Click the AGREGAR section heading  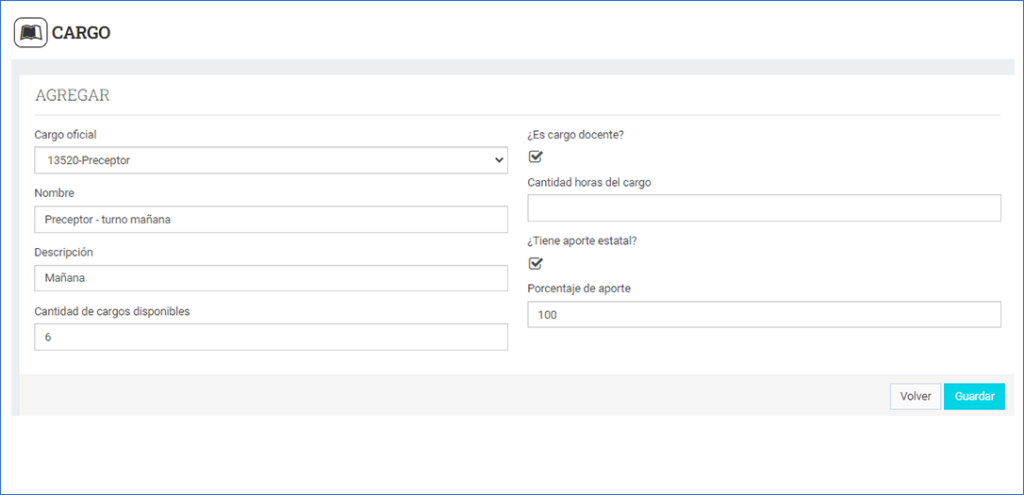pyautogui.click(x=72, y=96)
